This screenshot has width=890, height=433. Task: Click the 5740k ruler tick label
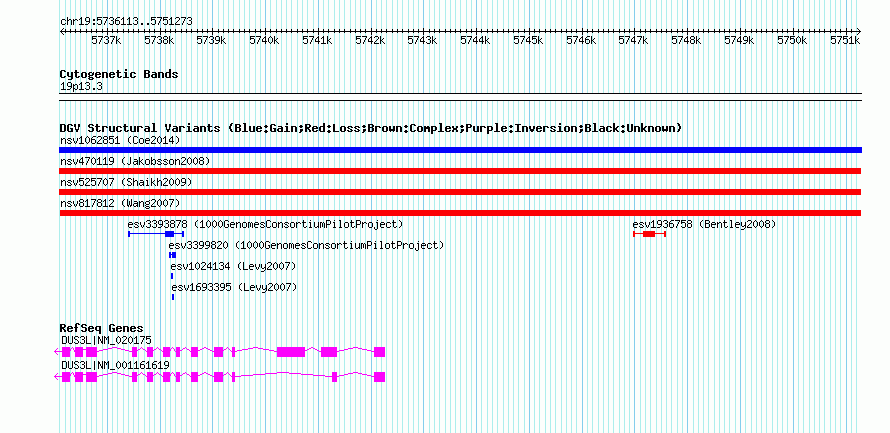265,40
